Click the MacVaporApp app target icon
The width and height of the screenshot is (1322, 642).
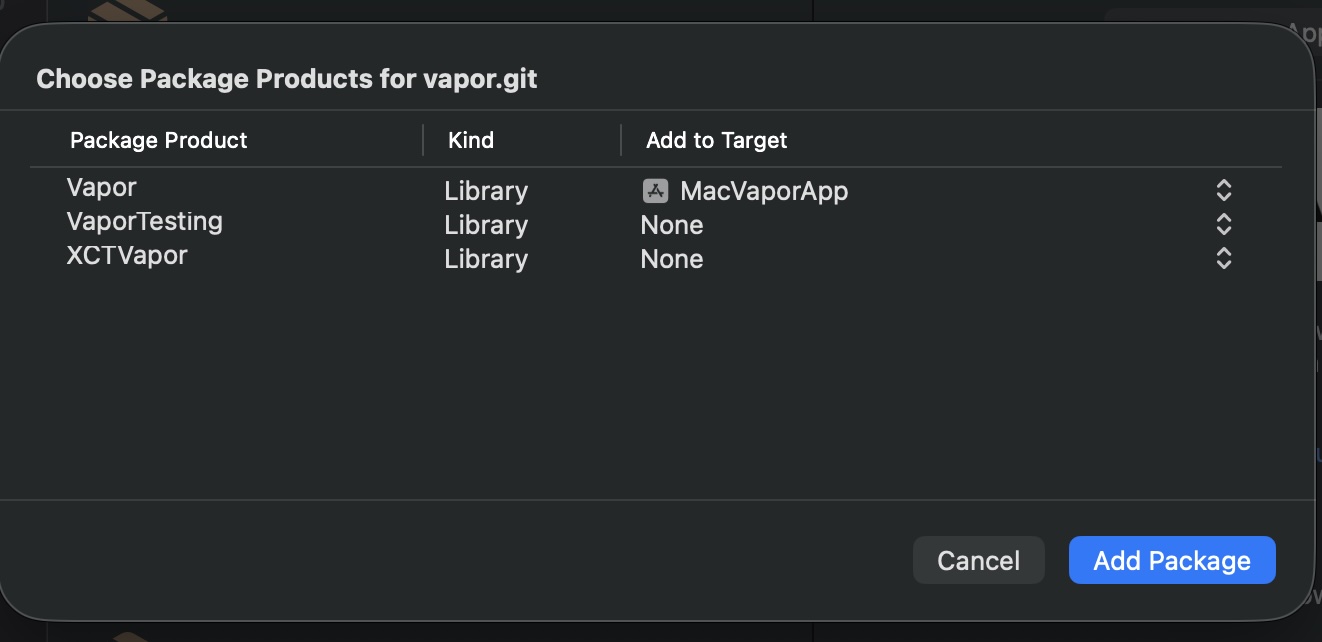(x=655, y=190)
